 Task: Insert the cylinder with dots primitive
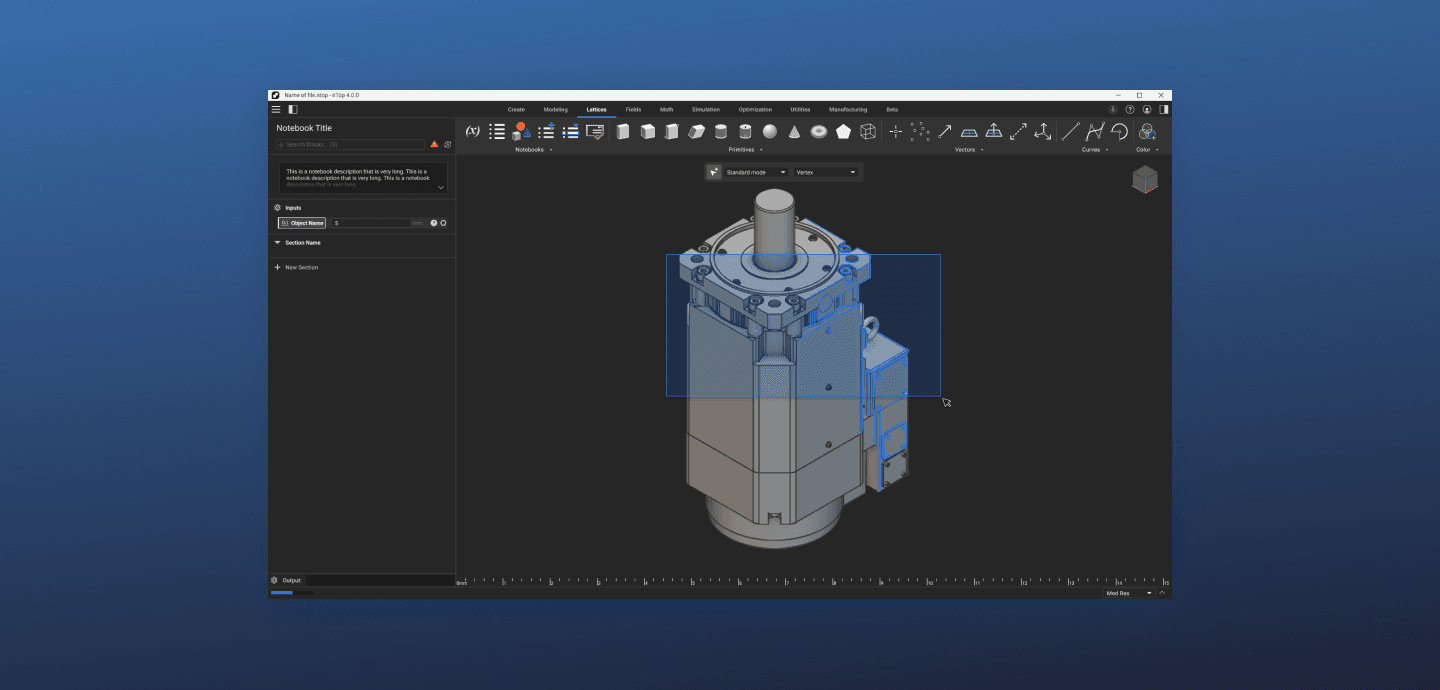pos(745,131)
